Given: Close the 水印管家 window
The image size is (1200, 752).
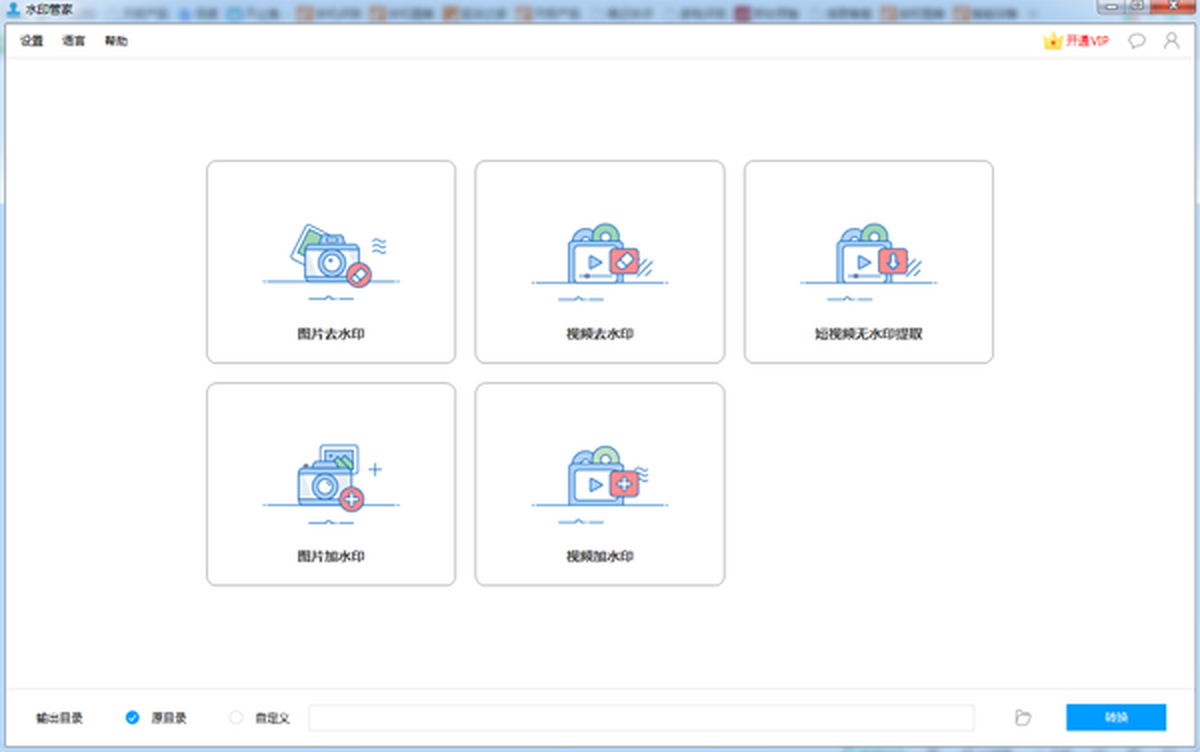Looking at the screenshot, I should tap(1174, 5).
